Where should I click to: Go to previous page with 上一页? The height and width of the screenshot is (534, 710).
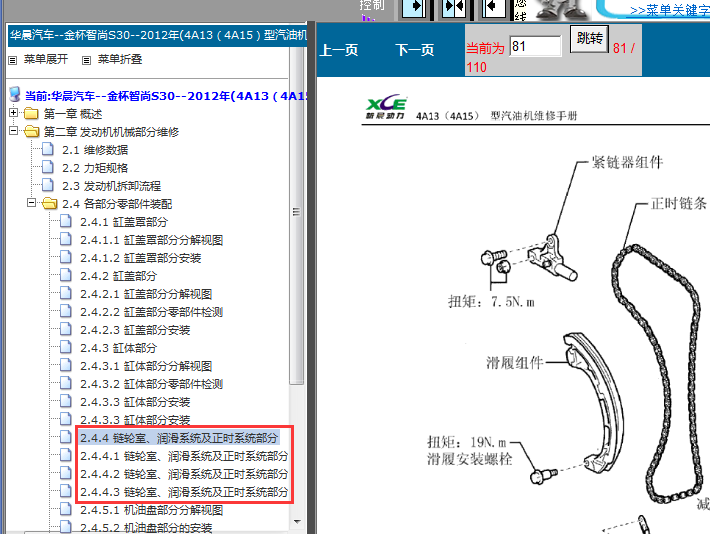coord(339,50)
